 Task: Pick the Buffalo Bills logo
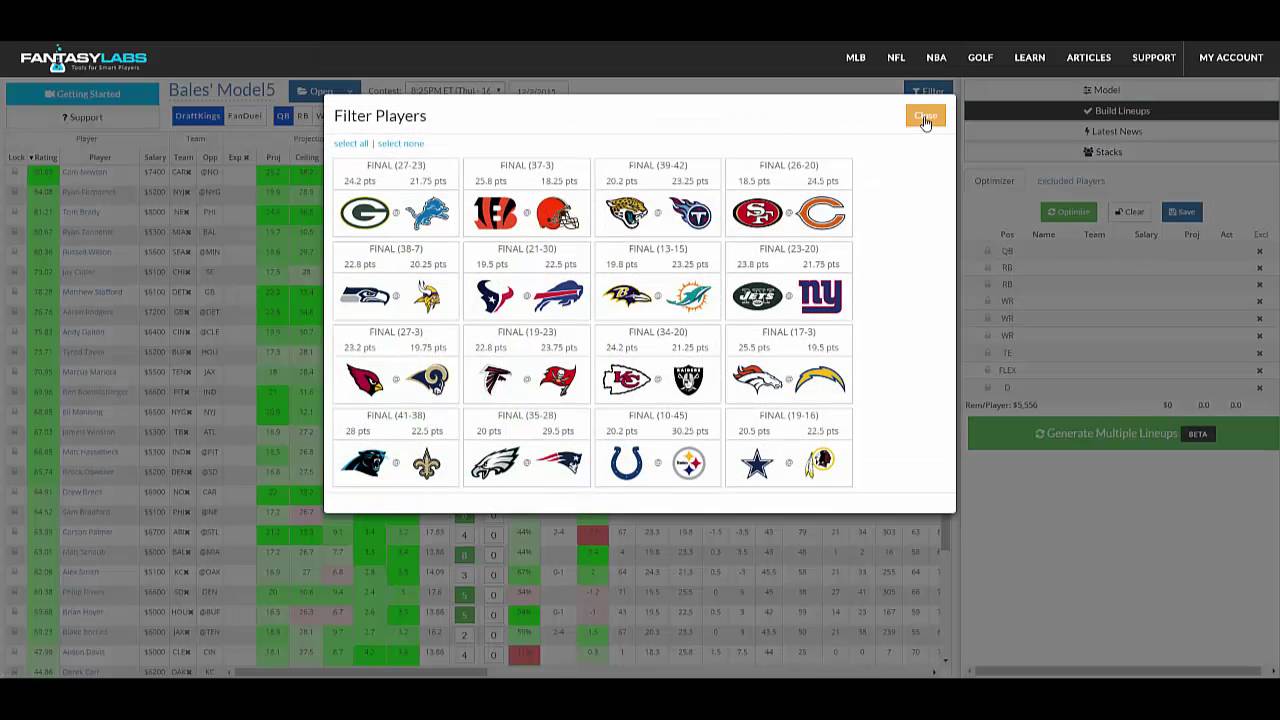click(x=558, y=296)
